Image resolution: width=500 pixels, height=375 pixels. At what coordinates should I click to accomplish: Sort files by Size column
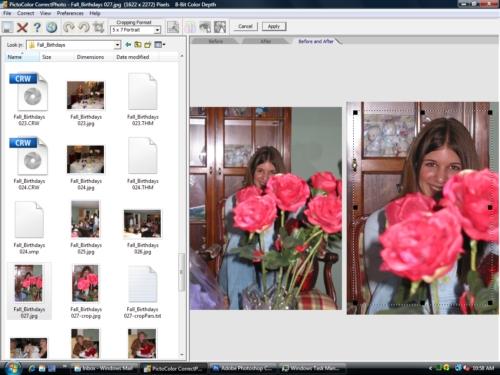pos(57,57)
